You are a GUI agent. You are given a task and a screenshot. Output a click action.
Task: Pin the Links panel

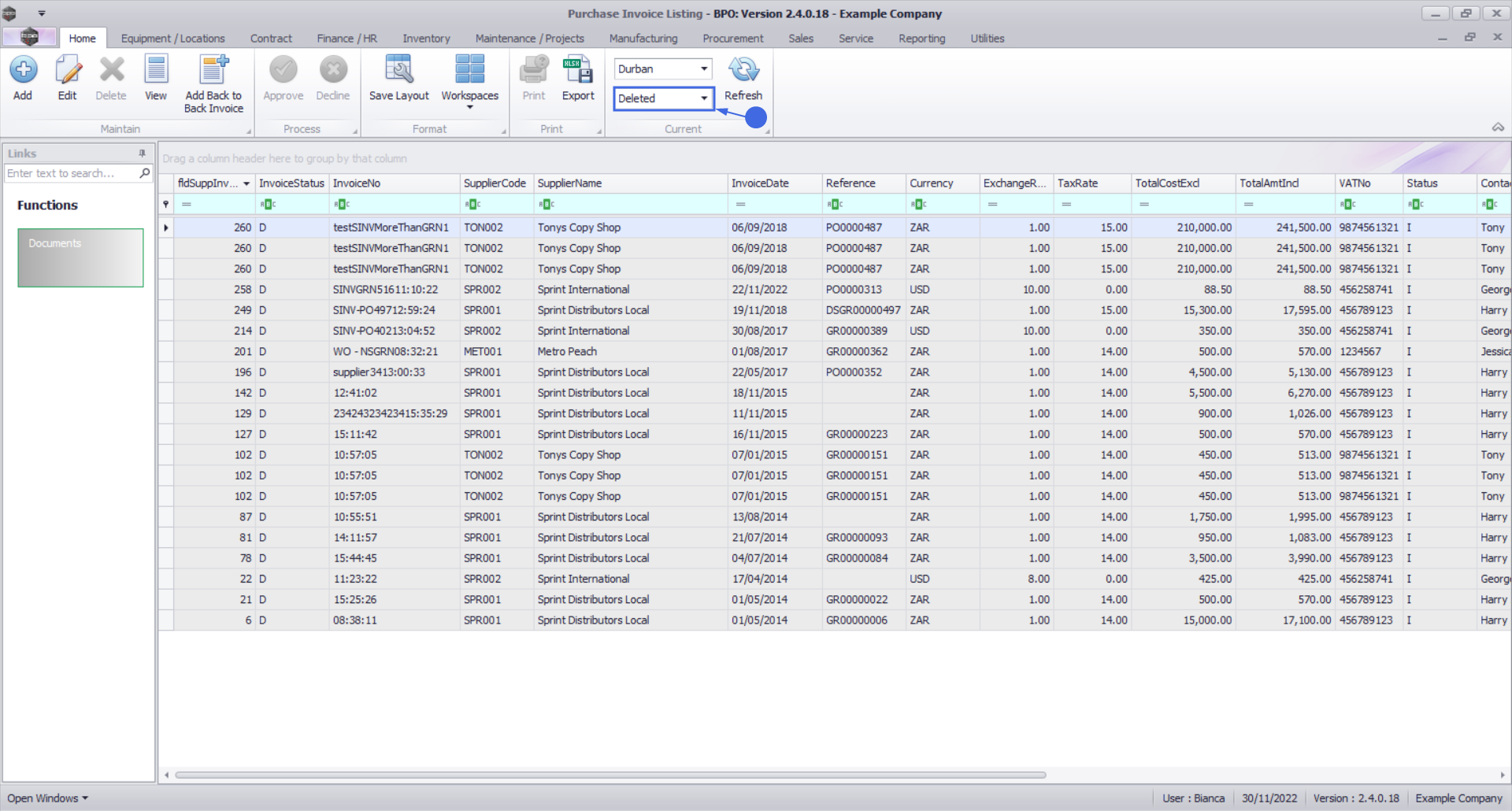143,154
